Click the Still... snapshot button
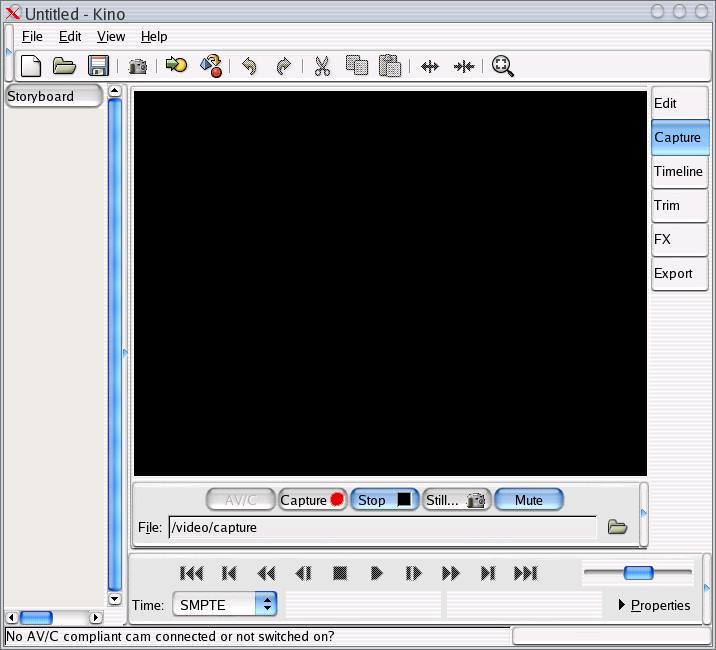 click(456, 500)
